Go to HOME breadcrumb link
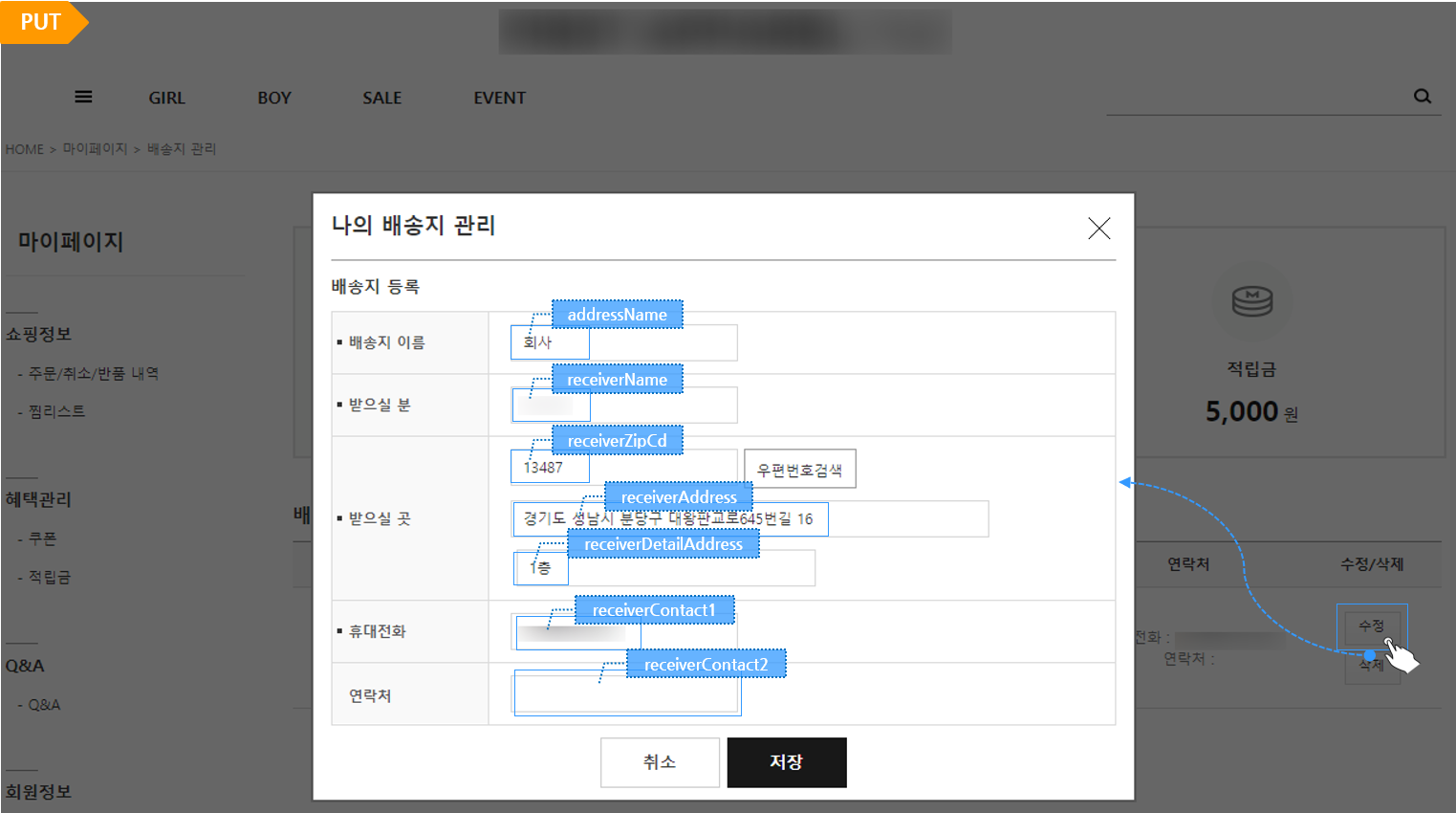This screenshot has width=1456, height=813. tap(25, 149)
